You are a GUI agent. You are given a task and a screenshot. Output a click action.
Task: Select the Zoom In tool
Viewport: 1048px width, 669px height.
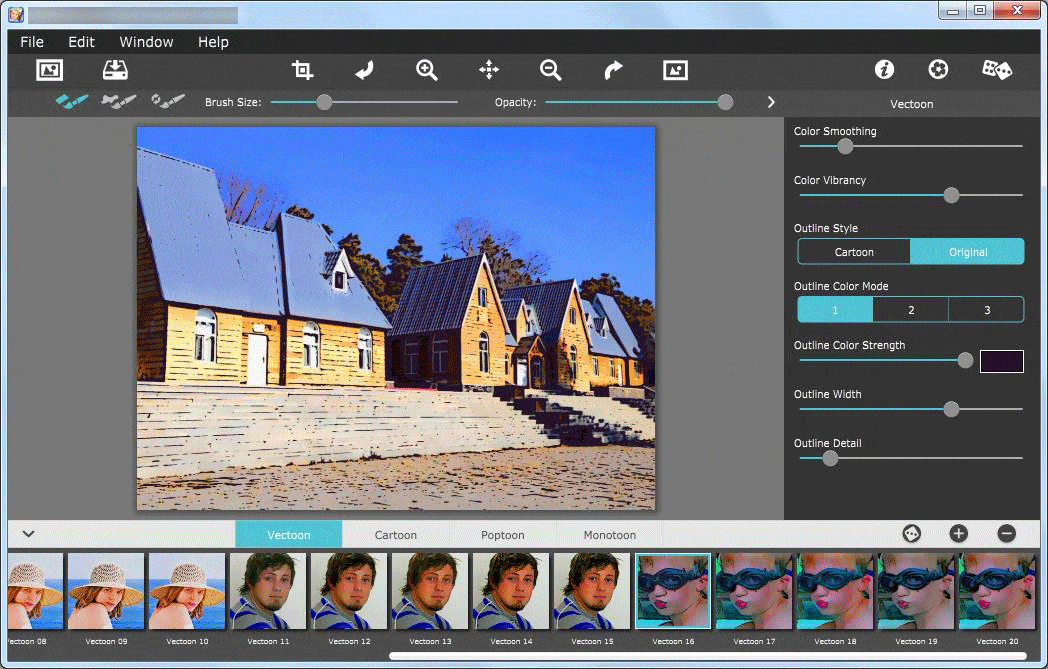[426, 70]
